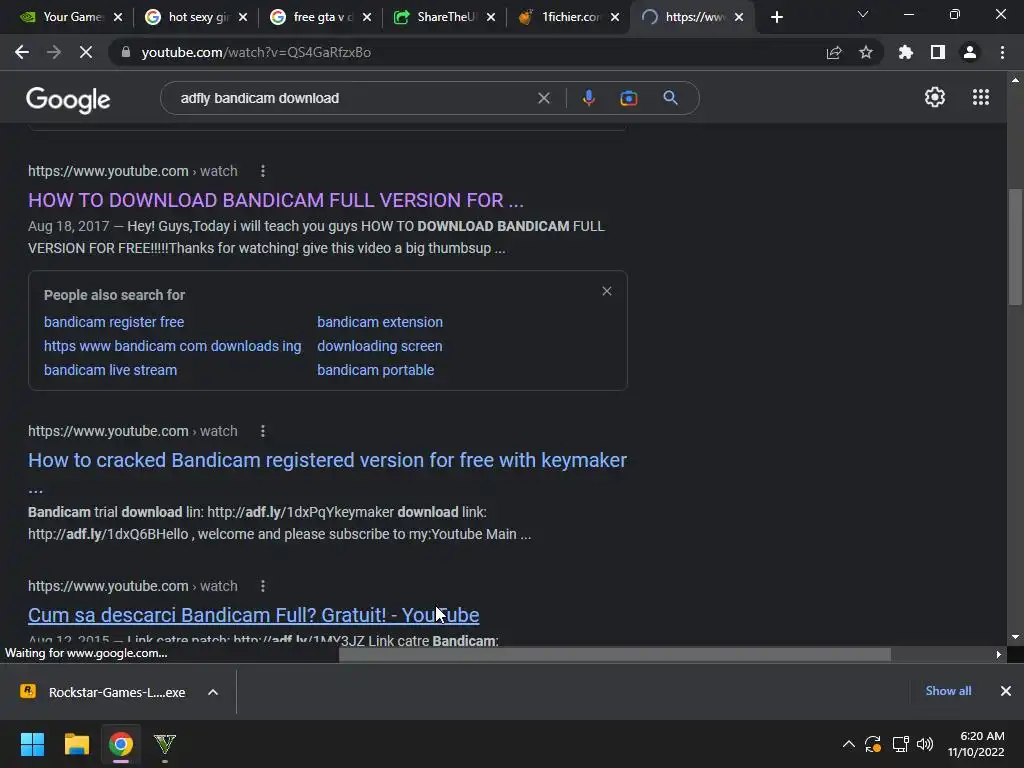Image resolution: width=1024 pixels, height=768 pixels.
Task: Search by image with the camera icon
Action: pyautogui.click(x=629, y=98)
